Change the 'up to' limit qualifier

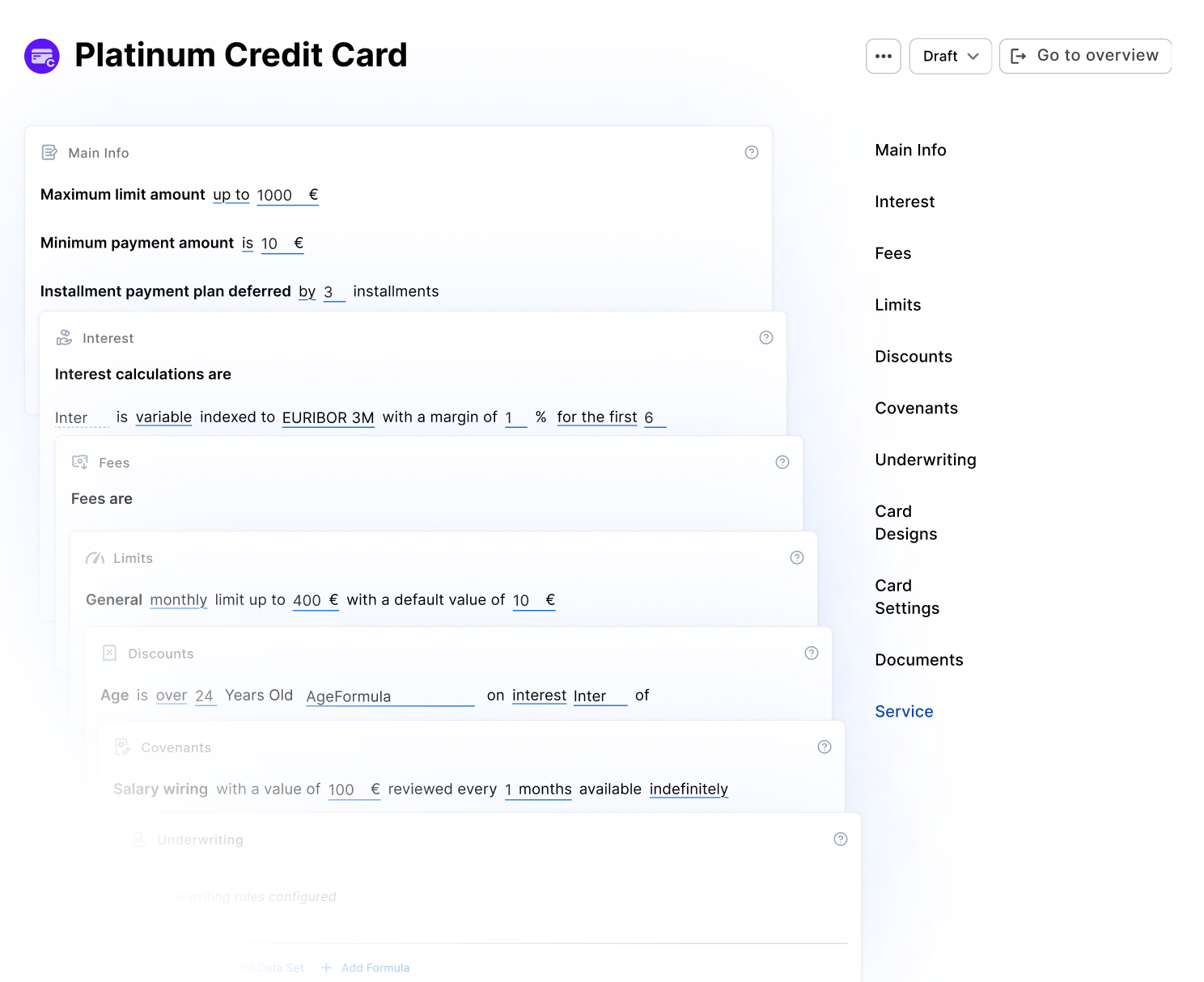click(x=231, y=195)
